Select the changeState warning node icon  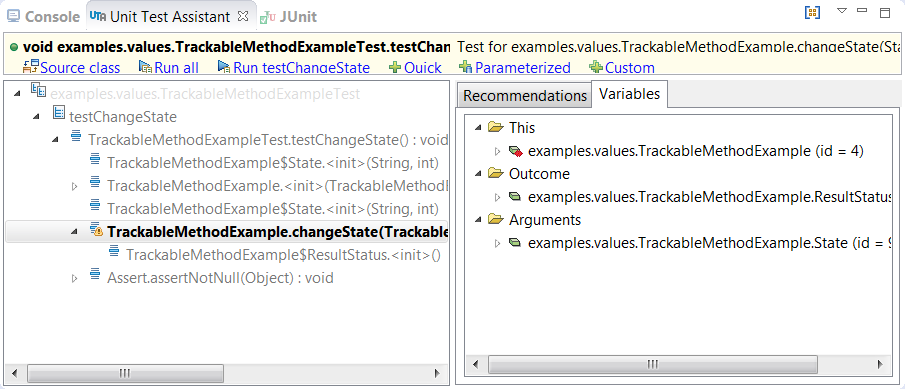point(96,231)
